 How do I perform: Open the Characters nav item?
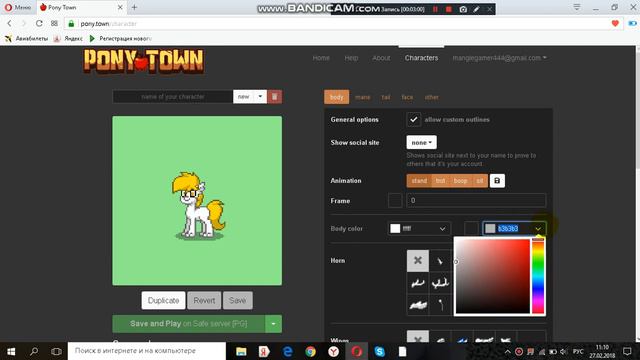point(421,58)
